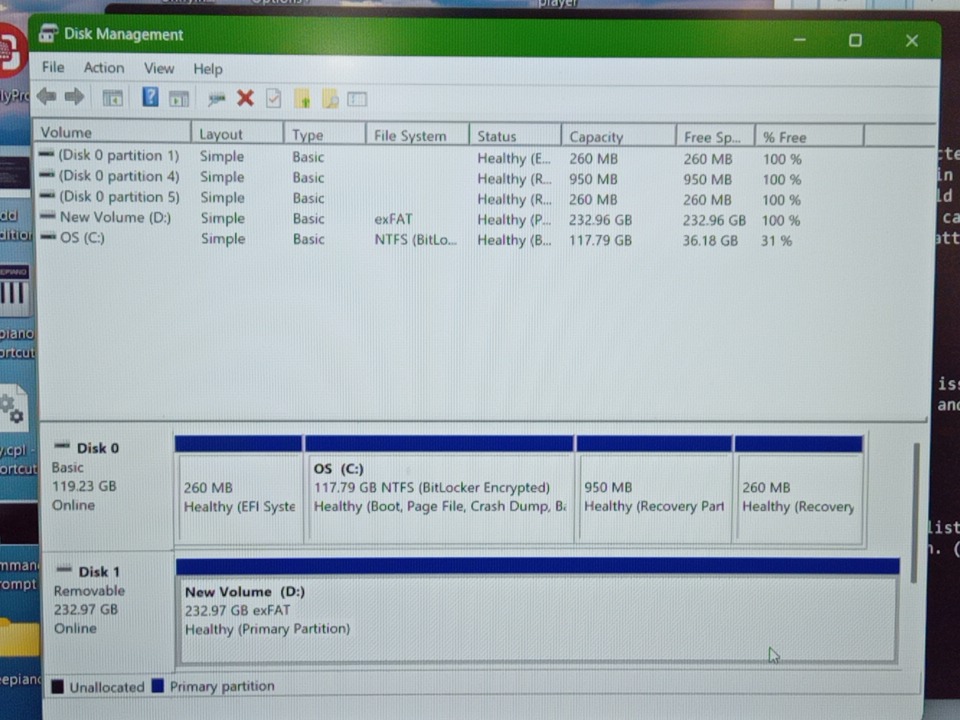Open the File menu
The image size is (960, 720).
click(x=53, y=67)
